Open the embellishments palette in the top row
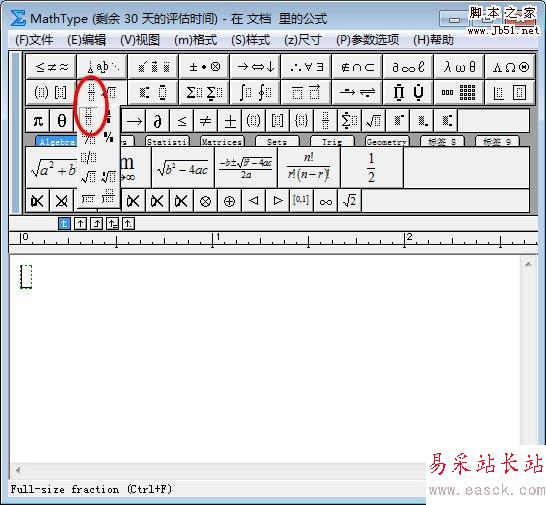Image resolution: width=546 pixels, height=505 pixels. 153,66
